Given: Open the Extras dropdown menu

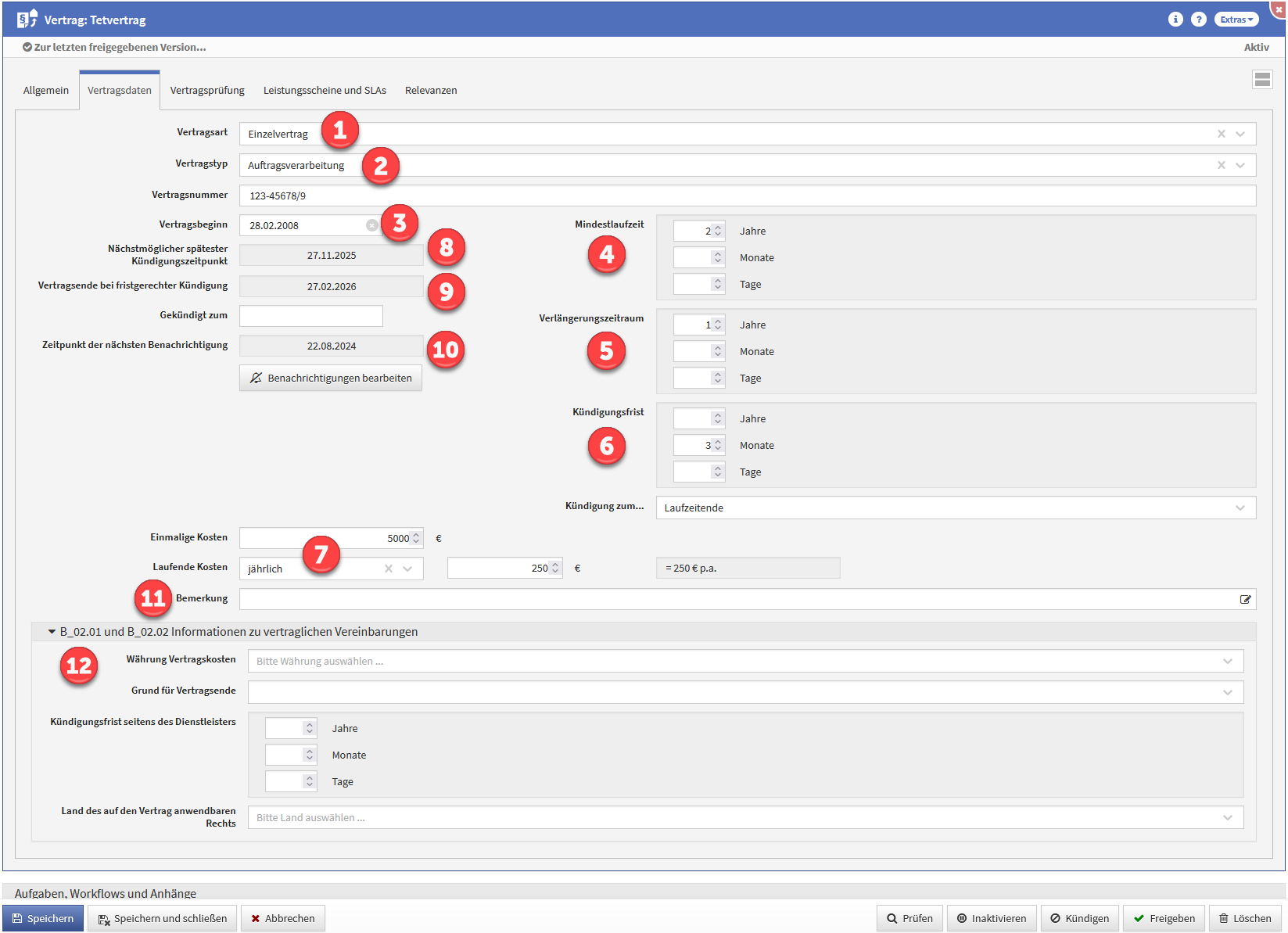Looking at the screenshot, I should 1236,20.
